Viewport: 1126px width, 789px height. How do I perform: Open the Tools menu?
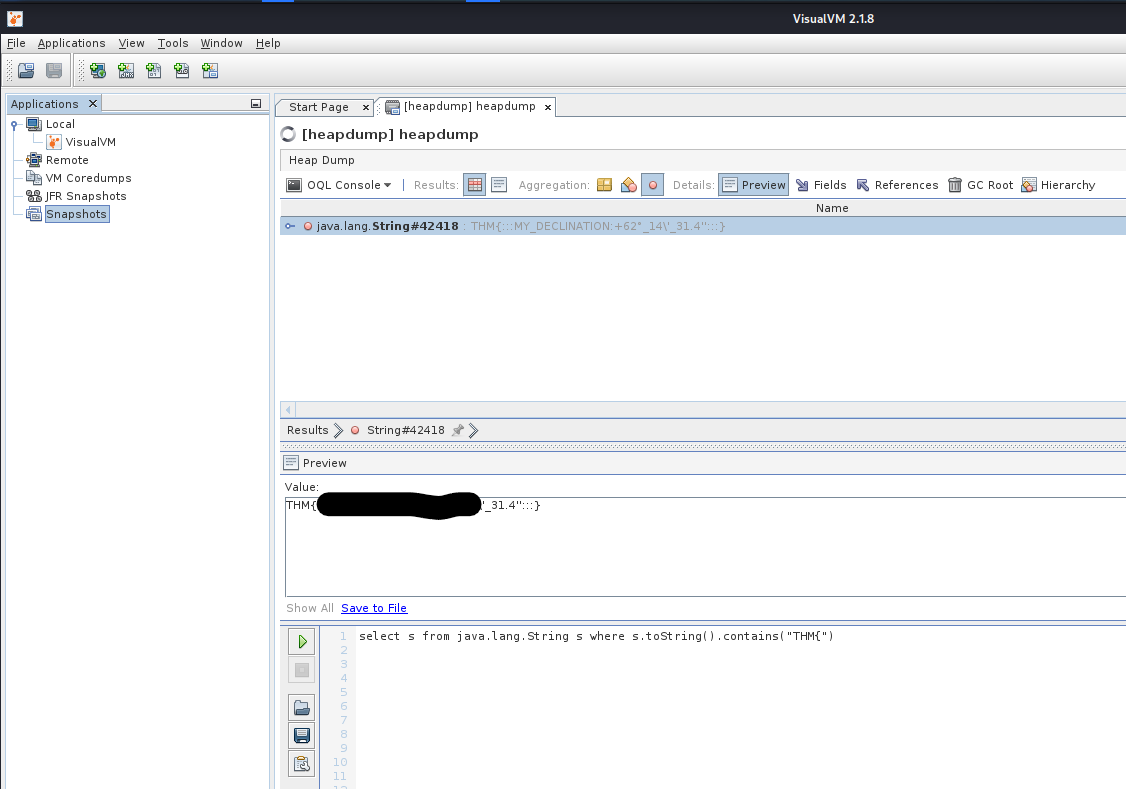tap(173, 43)
